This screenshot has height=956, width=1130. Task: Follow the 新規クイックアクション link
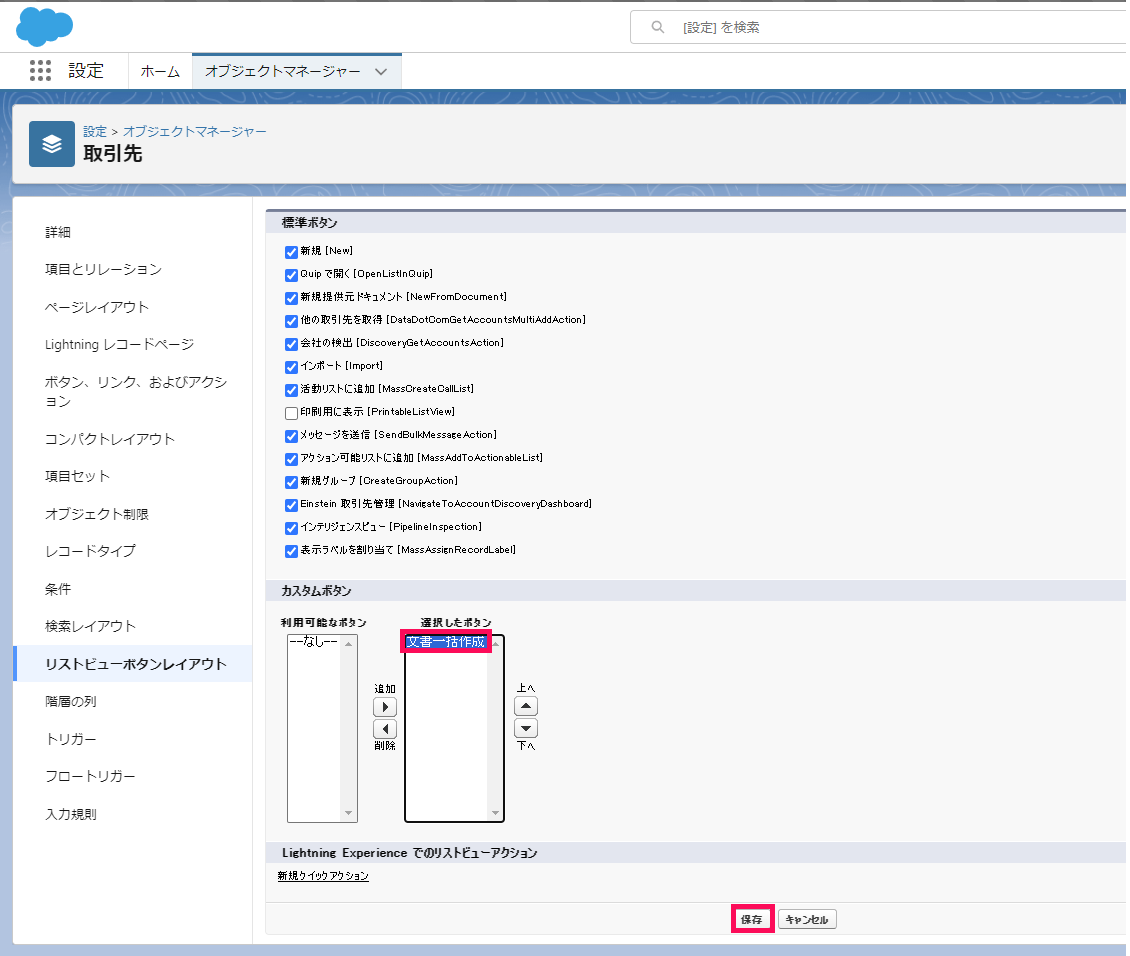point(324,876)
